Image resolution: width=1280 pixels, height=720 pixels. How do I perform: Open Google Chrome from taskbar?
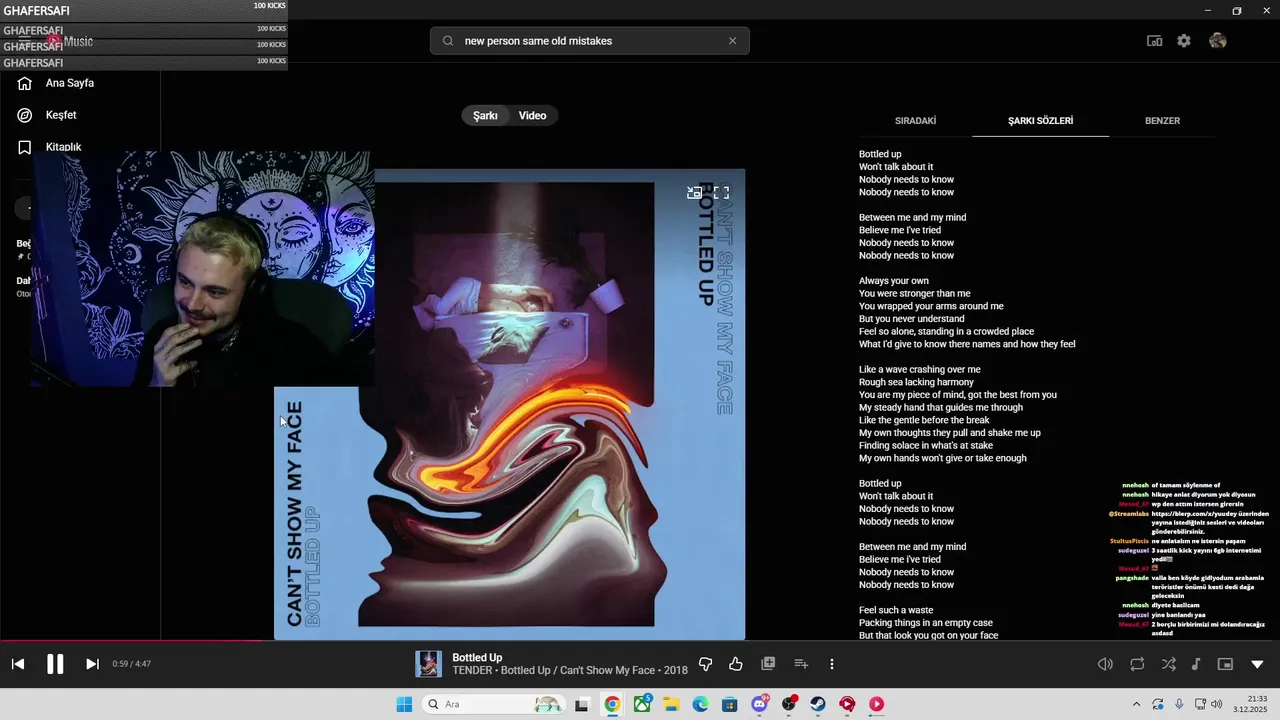[x=612, y=704]
